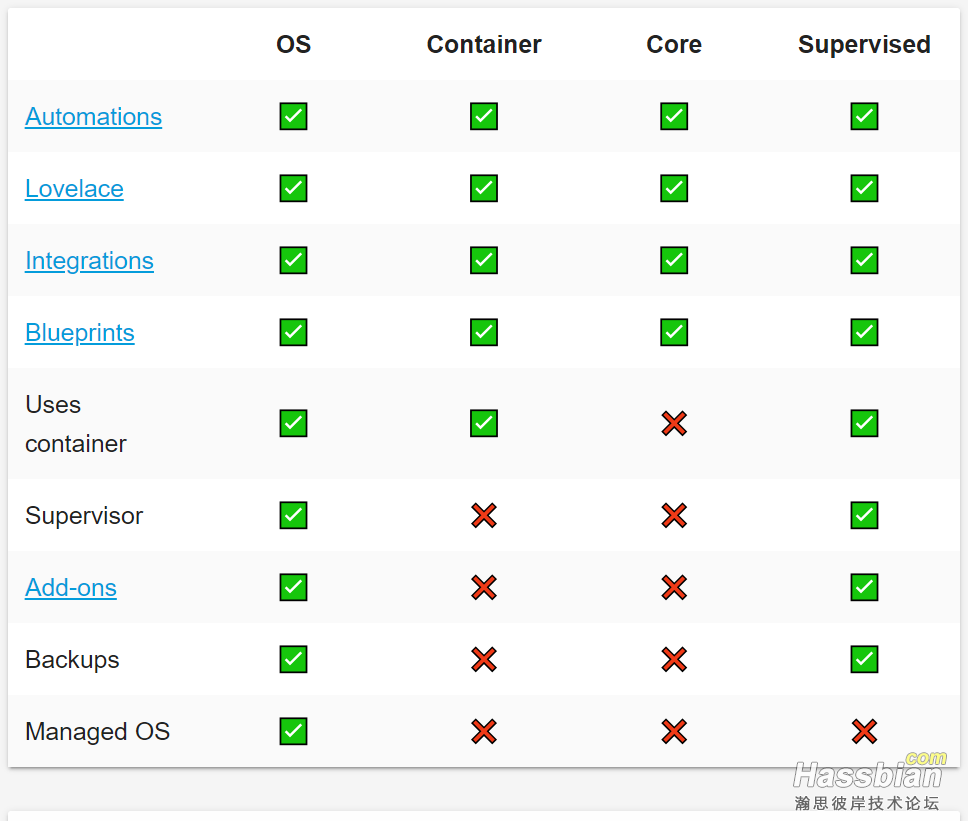
Task: Click the Integrations checkmark under Core
Action: (x=674, y=261)
